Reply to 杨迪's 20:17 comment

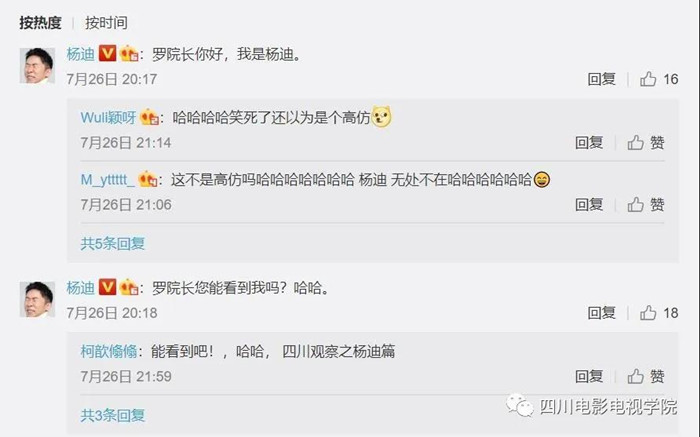pos(601,79)
